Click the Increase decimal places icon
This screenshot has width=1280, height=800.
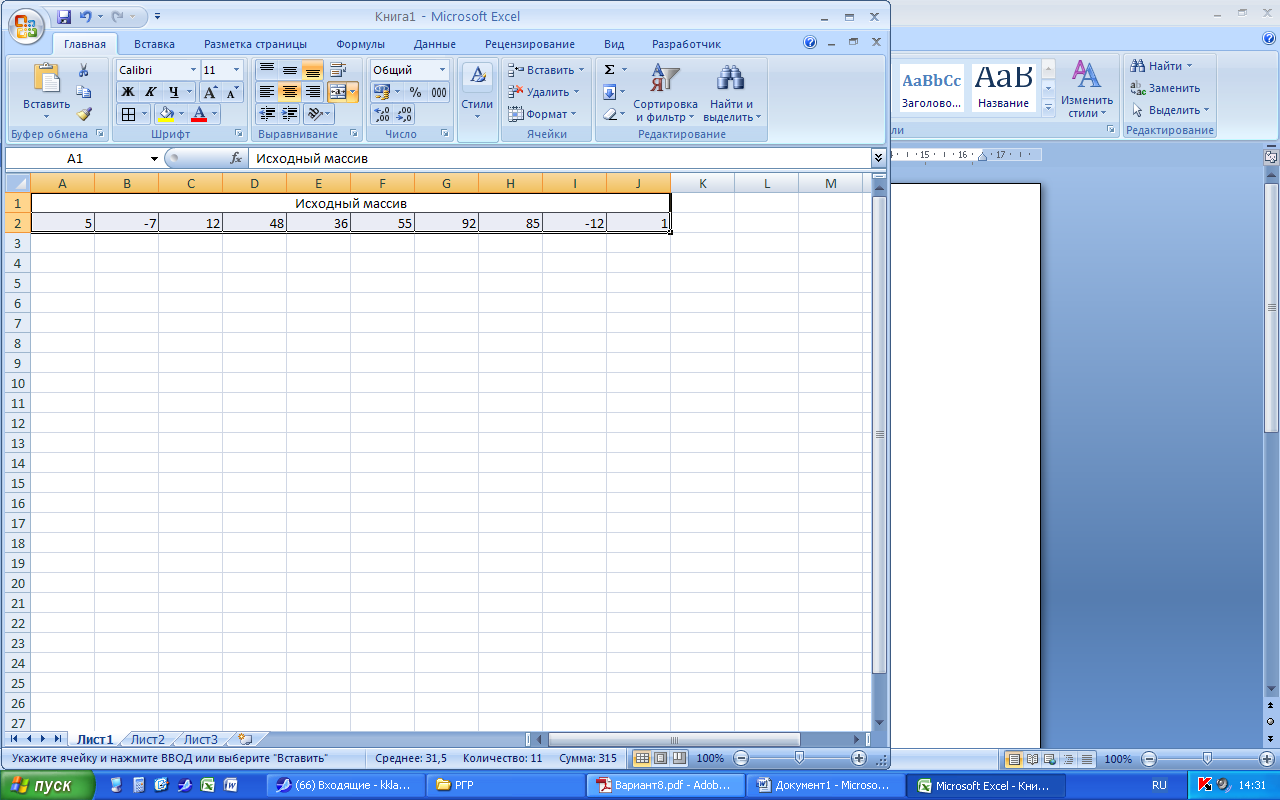coord(381,114)
